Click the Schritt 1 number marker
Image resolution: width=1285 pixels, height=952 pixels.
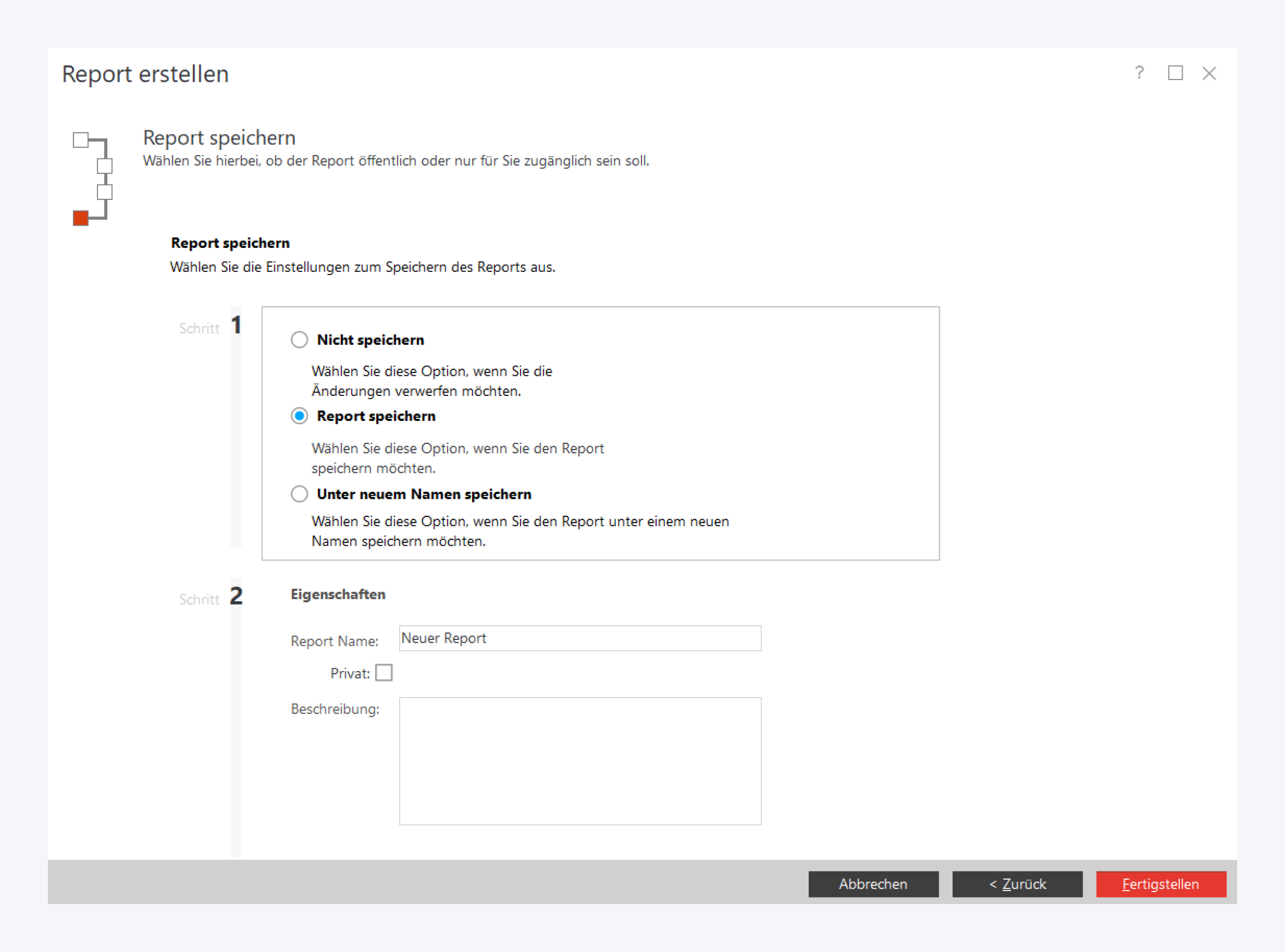[x=236, y=326]
